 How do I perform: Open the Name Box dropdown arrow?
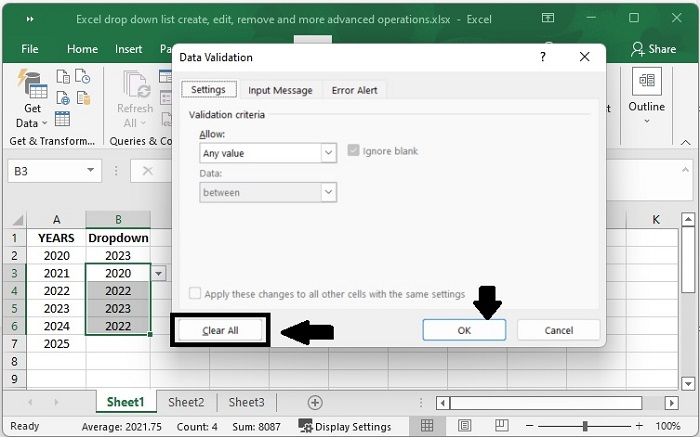tap(91, 170)
